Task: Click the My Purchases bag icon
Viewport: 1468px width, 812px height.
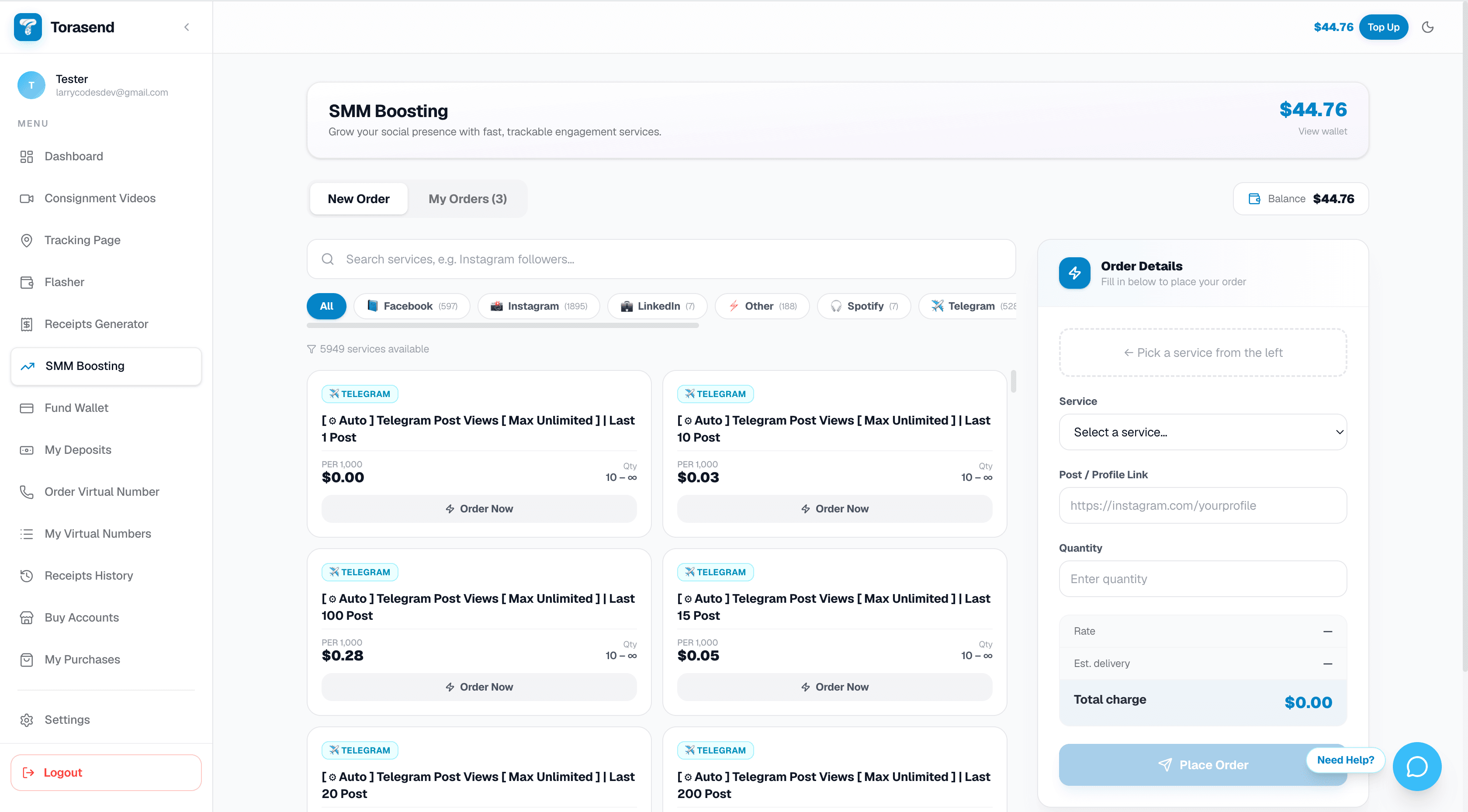Action: click(x=27, y=660)
